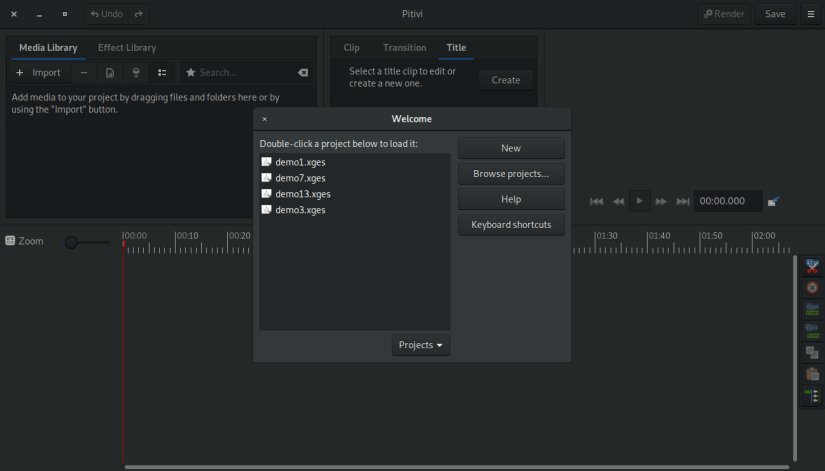Click the Zoom fit icon left of timeline

pyautogui.click(x=10, y=240)
